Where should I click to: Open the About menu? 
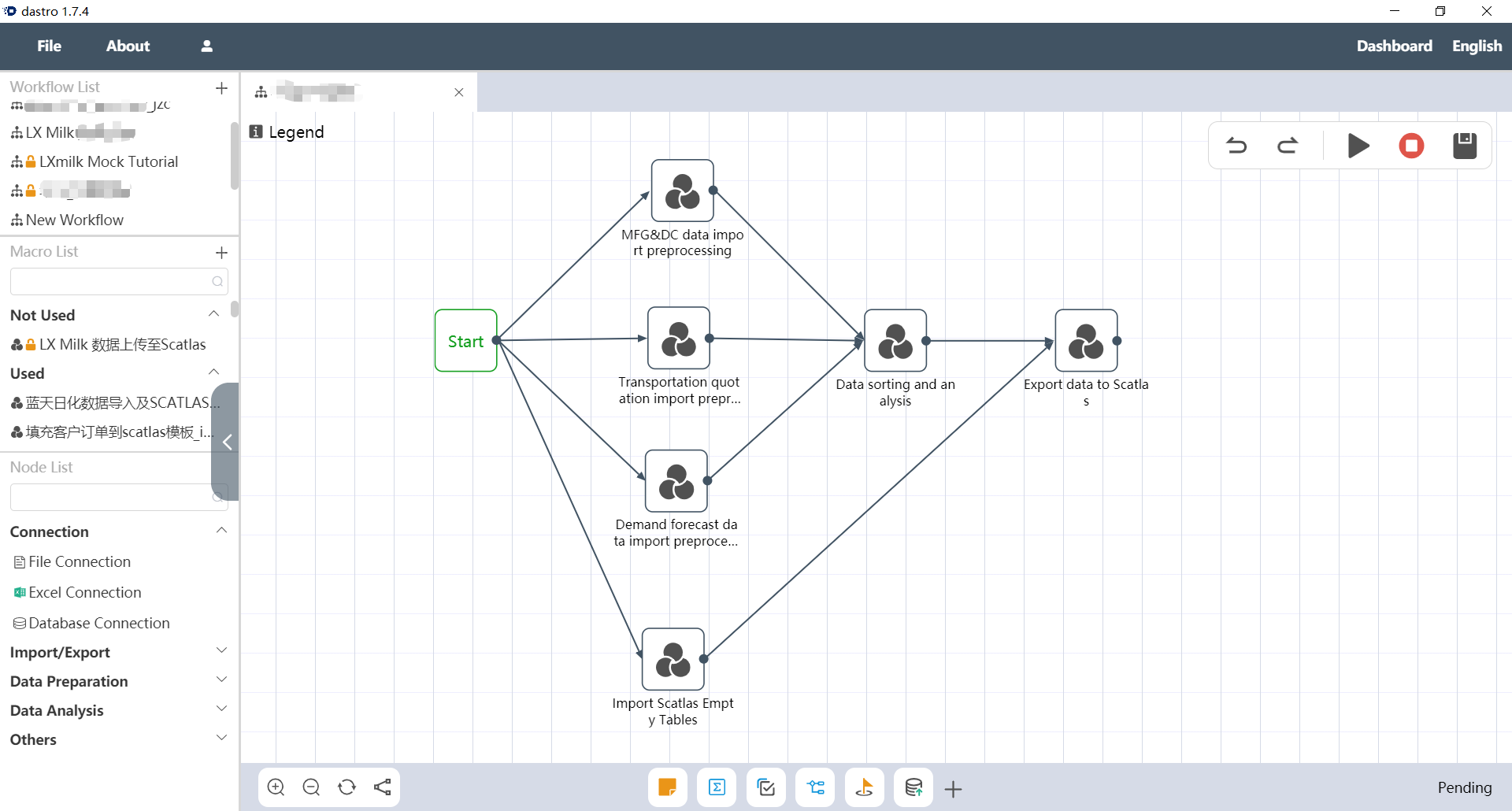[128, 46]
